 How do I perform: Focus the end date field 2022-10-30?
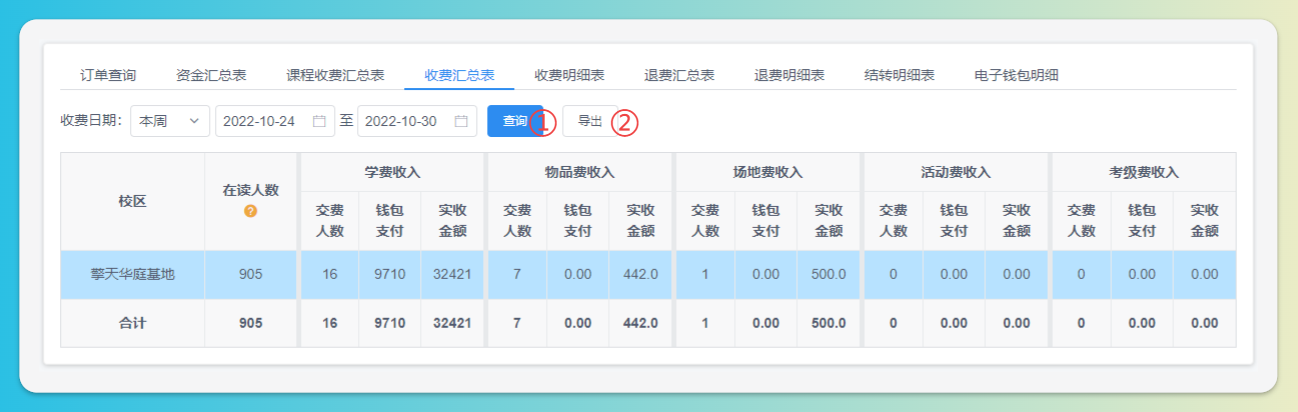coord(417,121)
